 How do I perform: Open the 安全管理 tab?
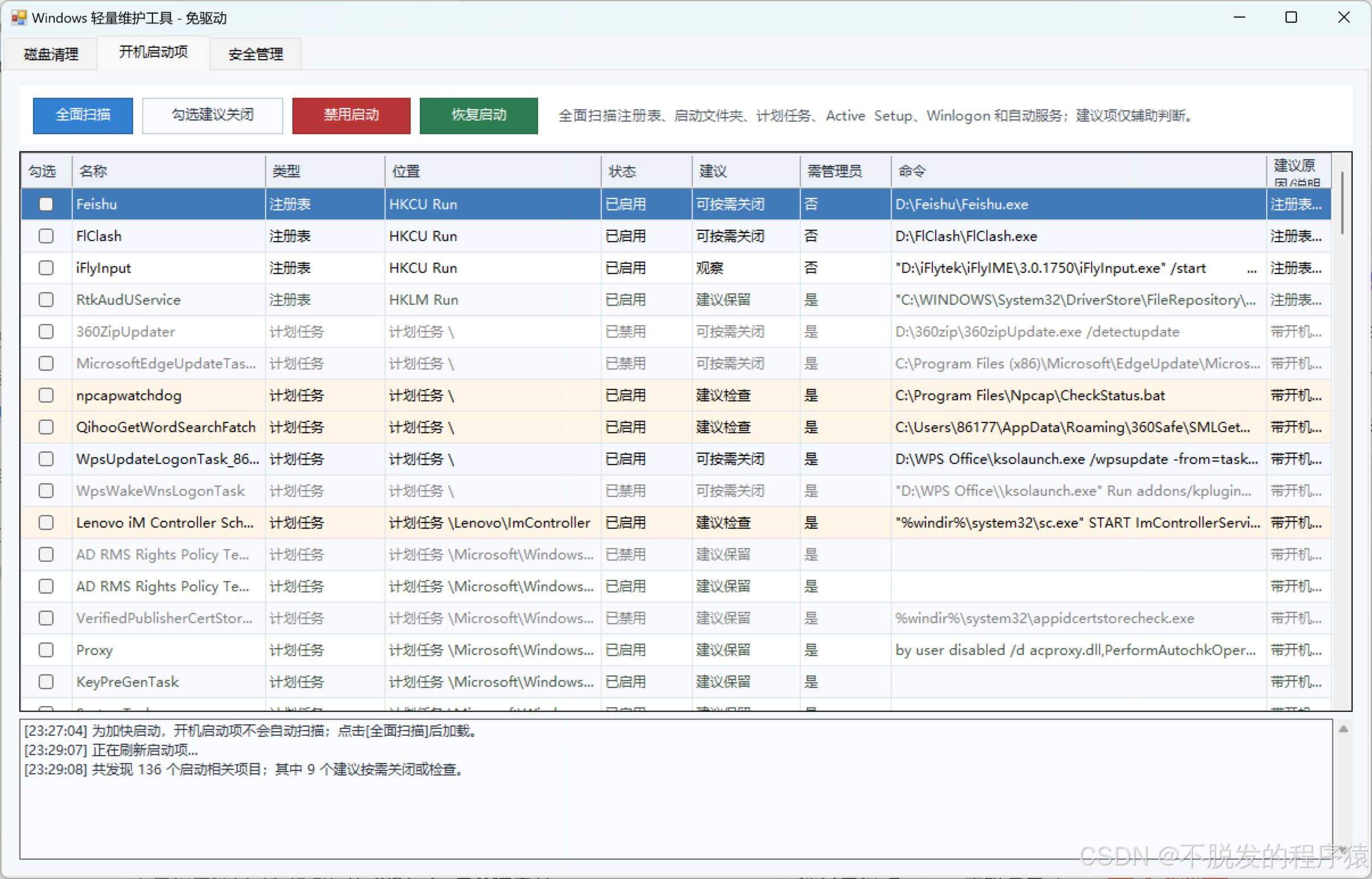click(x=256, y=54)
